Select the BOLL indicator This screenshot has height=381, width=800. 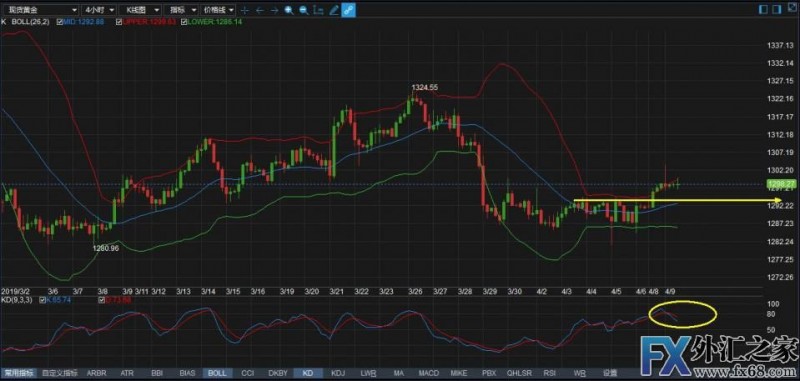[217, 373]
